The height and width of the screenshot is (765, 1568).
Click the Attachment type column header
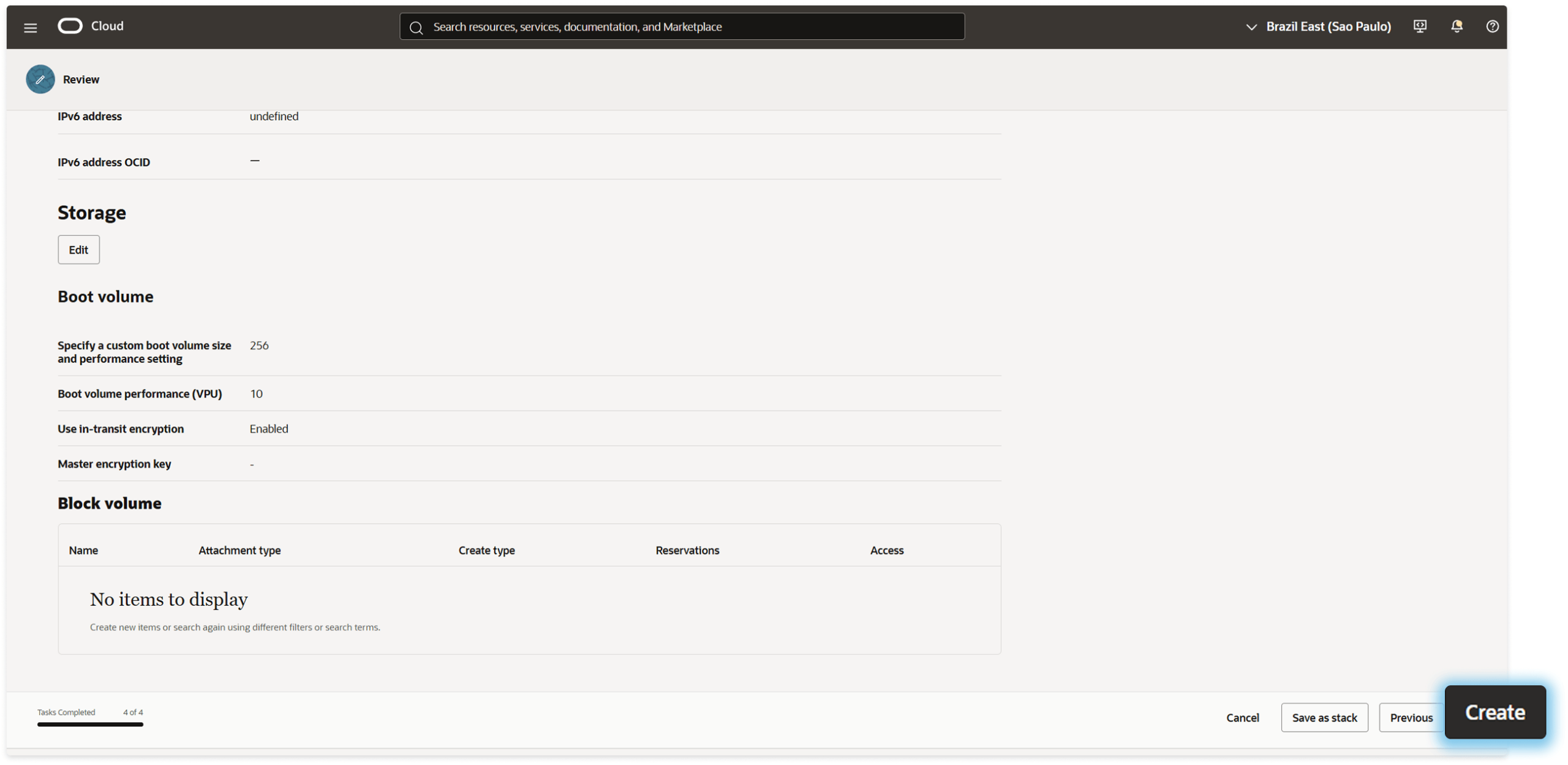[x=239, y=550]
